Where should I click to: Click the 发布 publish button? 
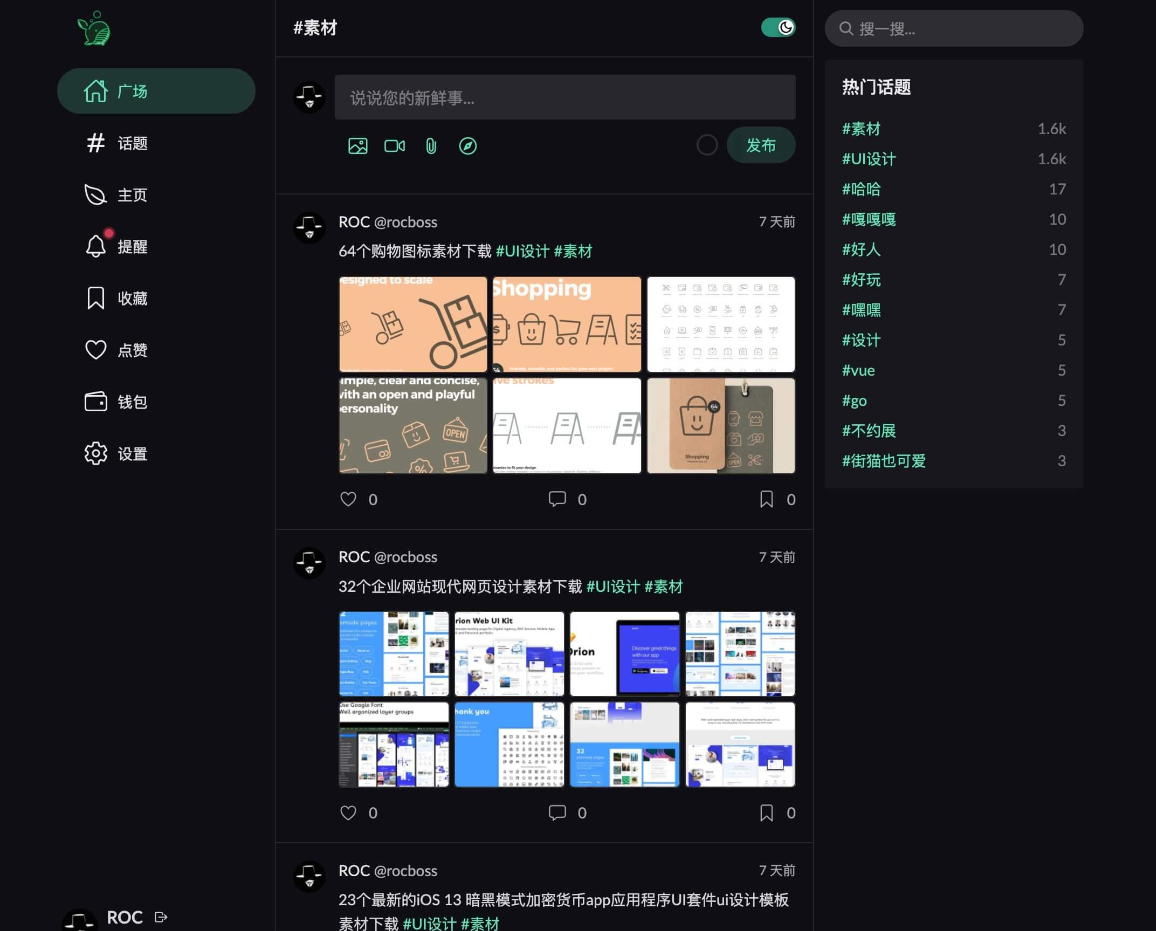761,145
